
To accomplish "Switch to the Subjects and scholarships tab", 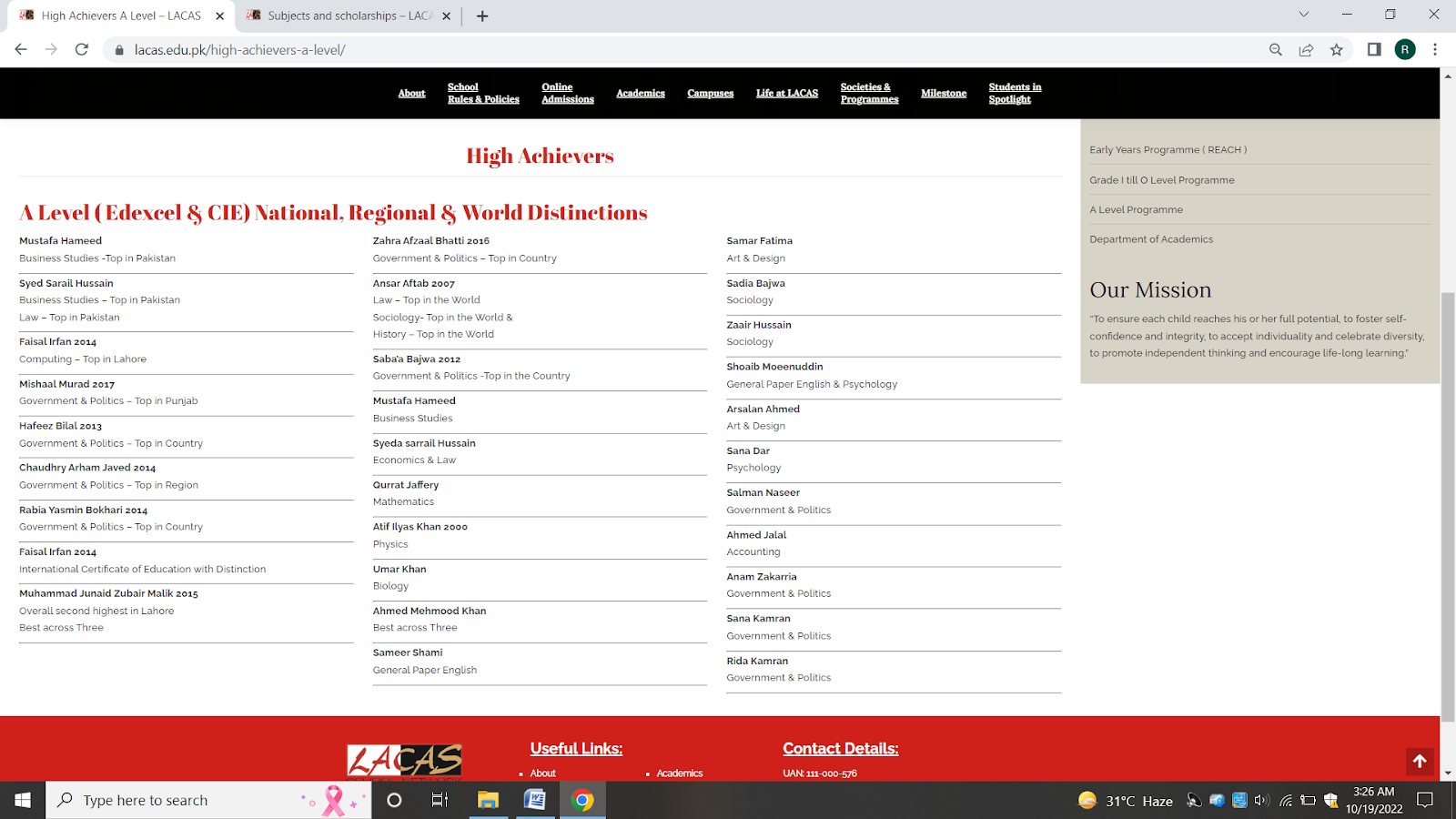I will [349, 15].
